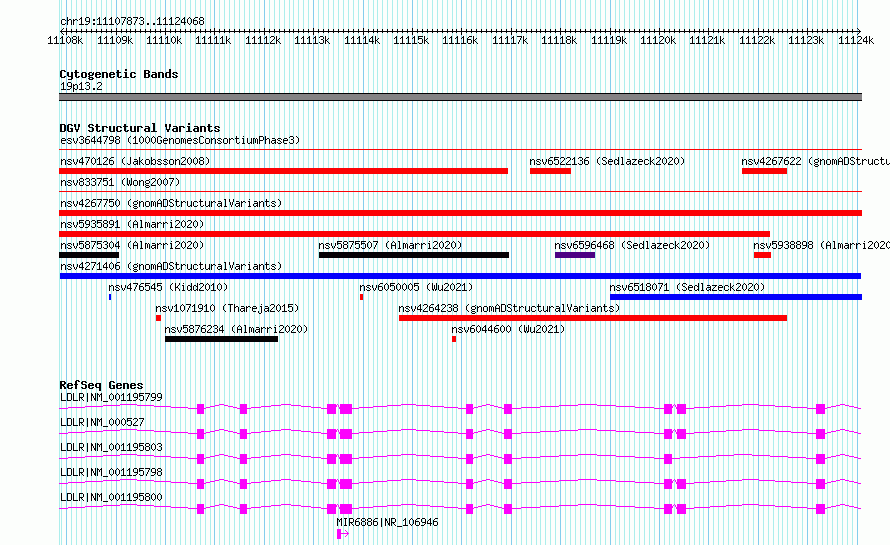890x545 pixels.
Task: Click the nsv833751 (Wong2007) label
Action: click(120, 182)
